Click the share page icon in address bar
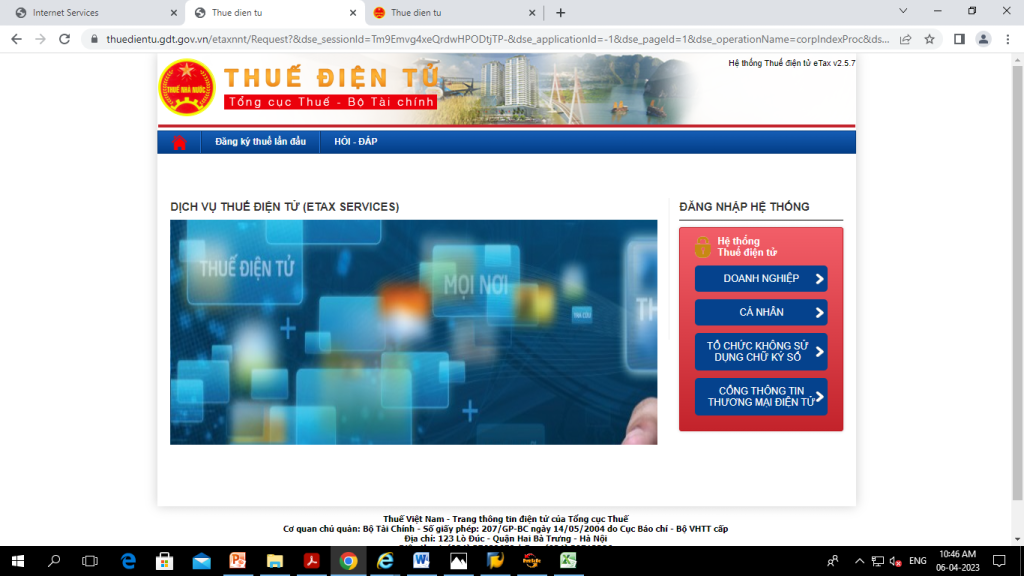Screen dimensions: 1024x576 click(905, 39)
